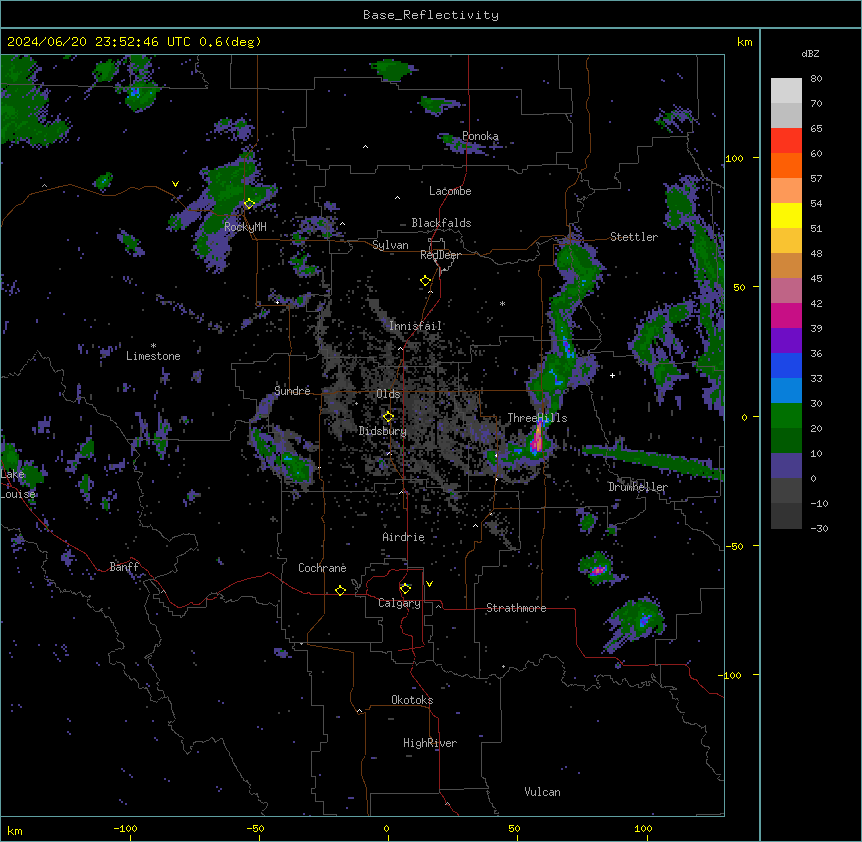Click the dBZ legend heading
The image size is (862, 842).
pyautogui.click(x=810, y=53)
